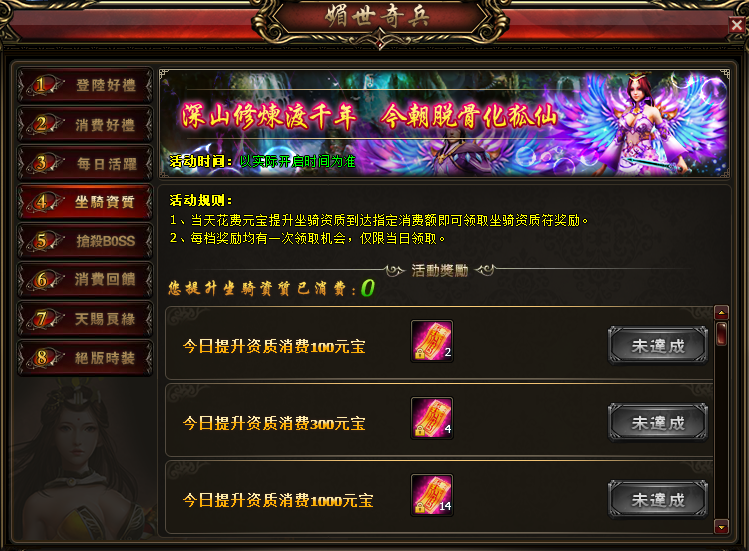This screenshot has height=551, width=749.
Task: Click the green spent-amount number 0
Action: (367, 288)
